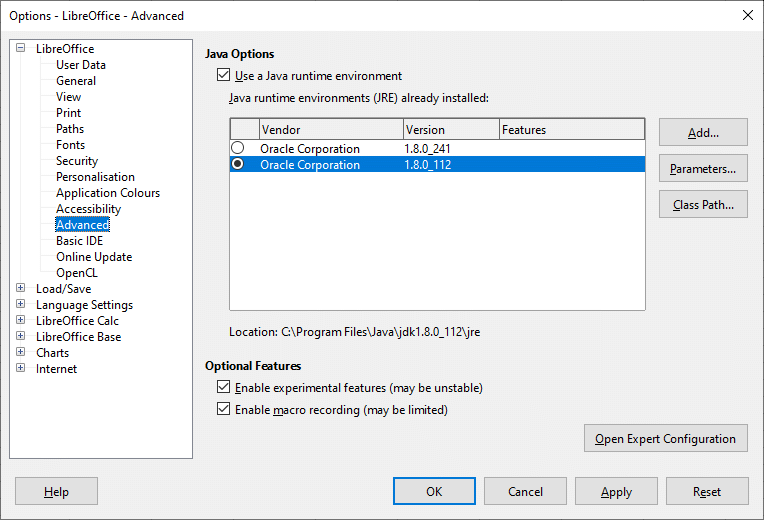
Task: Select the JRE version 1.8.0_241 radio button
Action: [238, 148]
